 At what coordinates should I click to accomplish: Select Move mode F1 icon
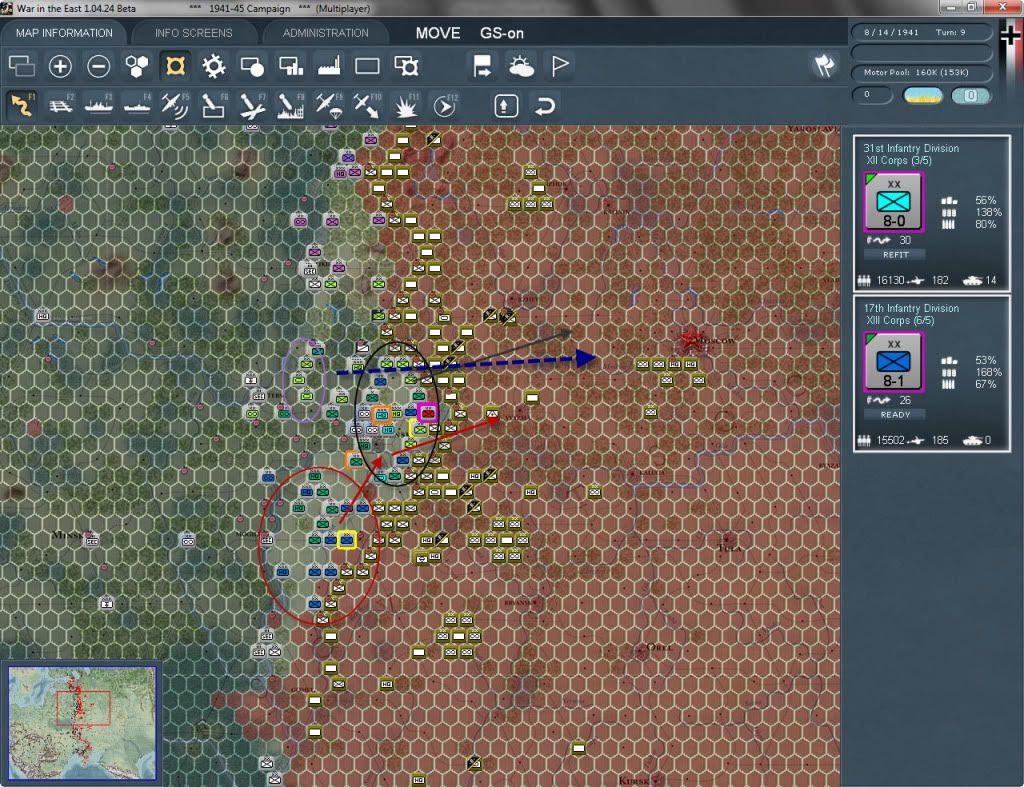click(x=22, y=105)
